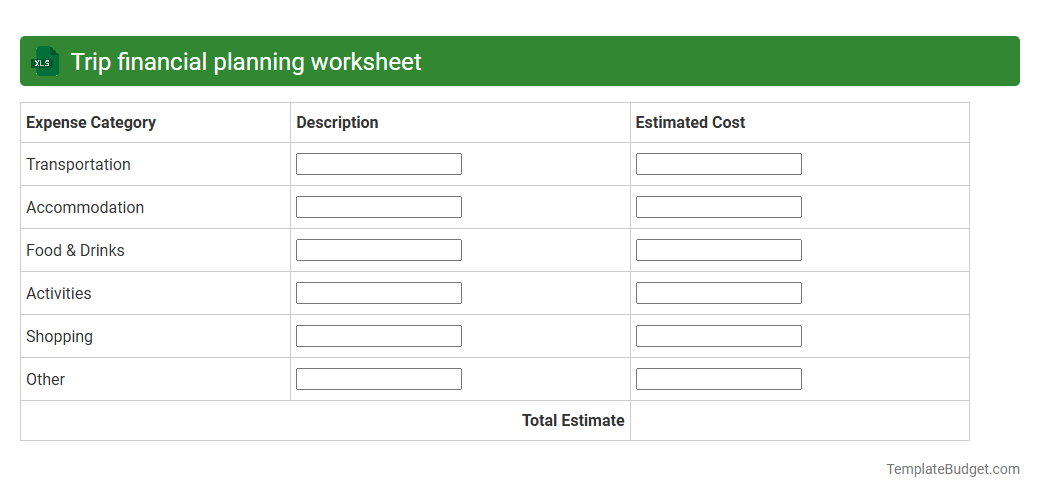
Task: Click into the Shopping description input
Action: tap(379, 336)
